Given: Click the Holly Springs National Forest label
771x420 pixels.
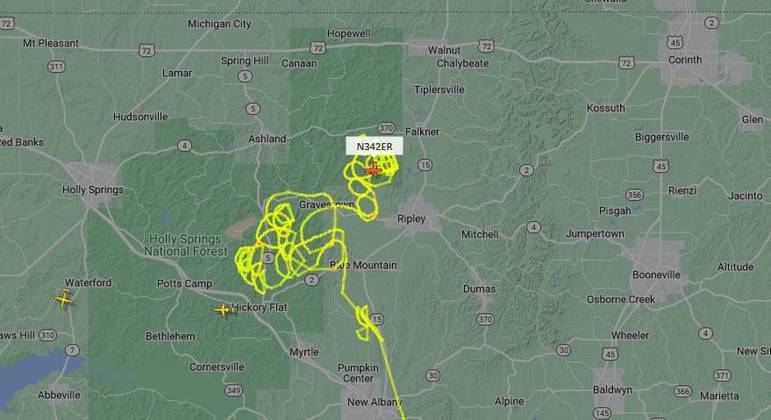Looking at the screenshot, I should (x=186, y=245).
